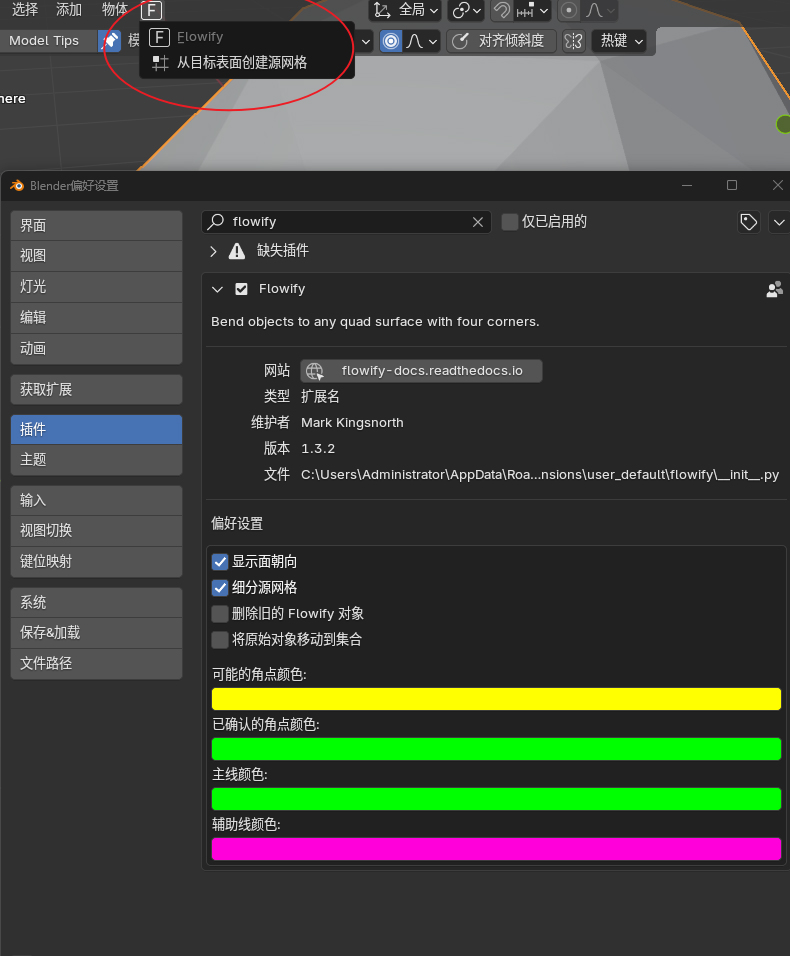Minimize the Blender preferences window
Screen dimensions: 790x956
687,185
